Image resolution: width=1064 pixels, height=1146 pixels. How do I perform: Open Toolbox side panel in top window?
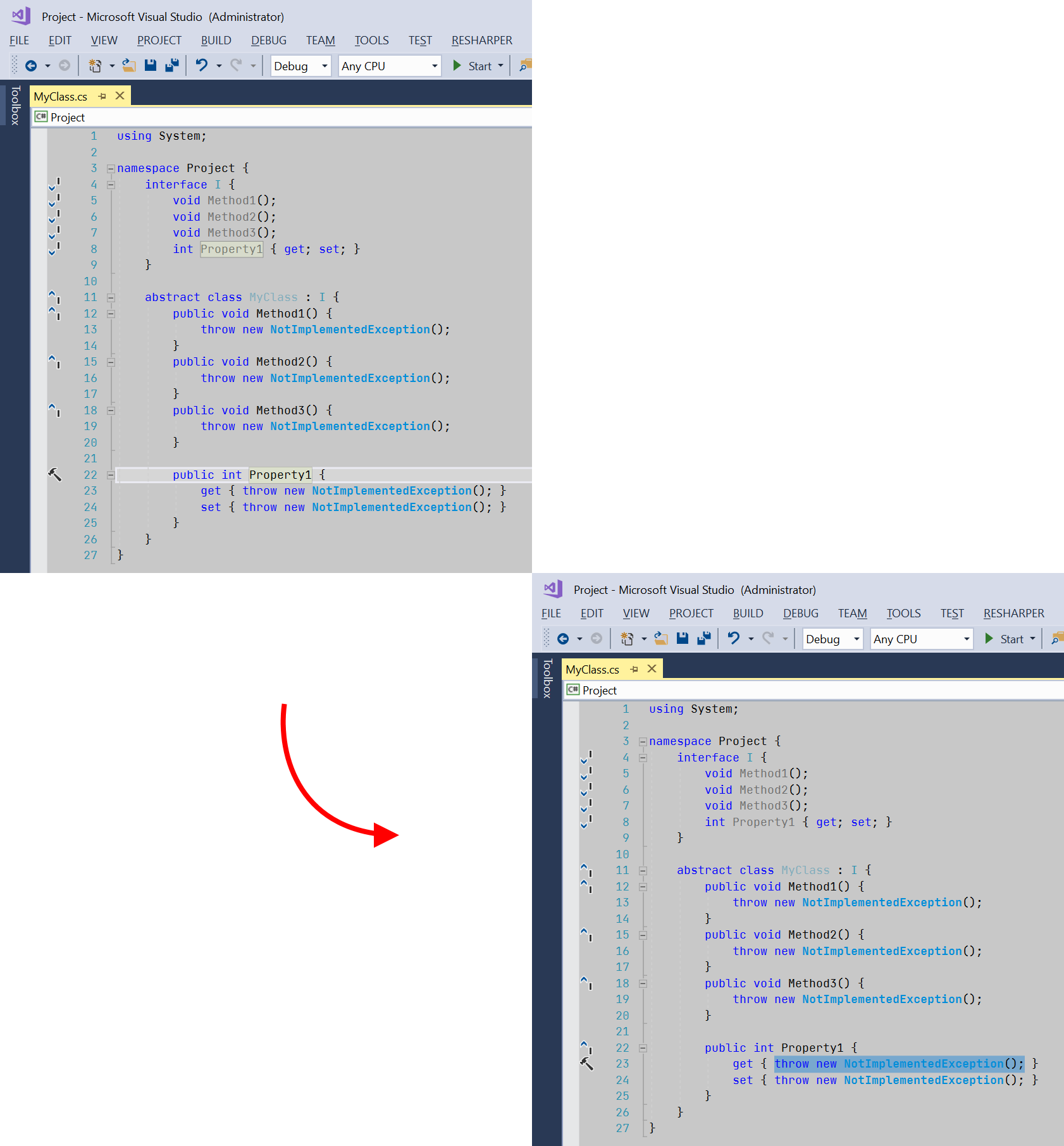coord(15,105)
